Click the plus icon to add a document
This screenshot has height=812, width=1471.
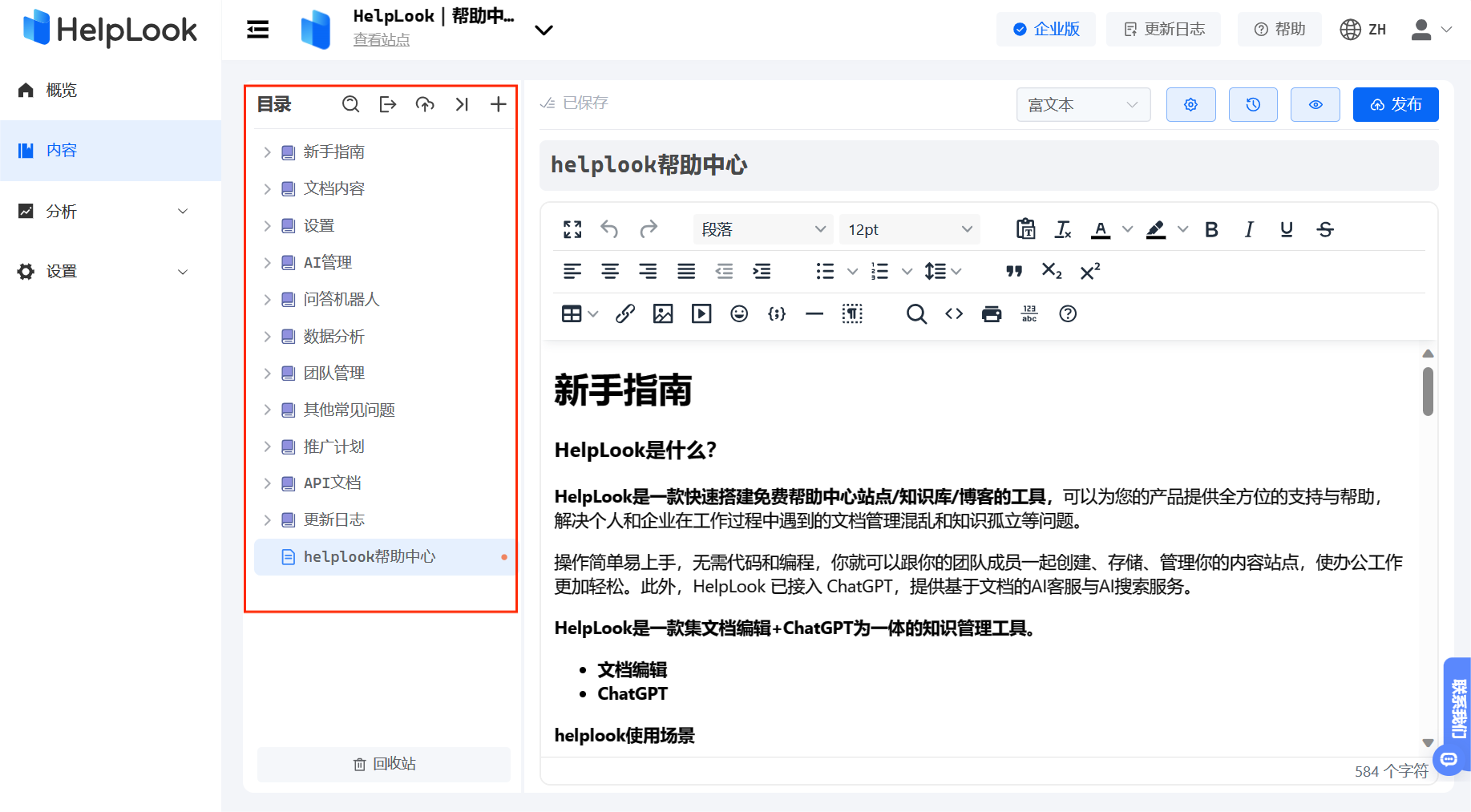(498, 104)
